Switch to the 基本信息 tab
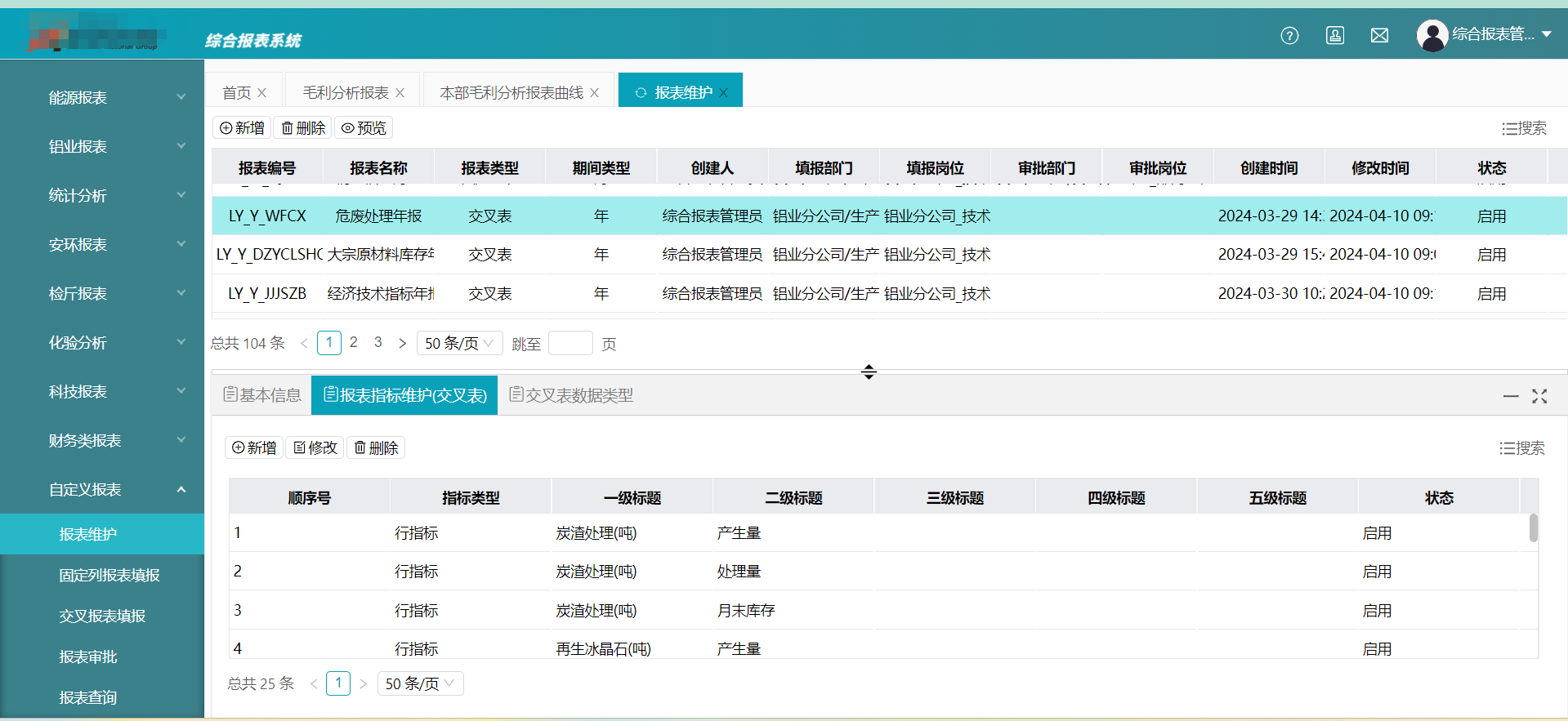1568x721 pixels. point(262,395)
